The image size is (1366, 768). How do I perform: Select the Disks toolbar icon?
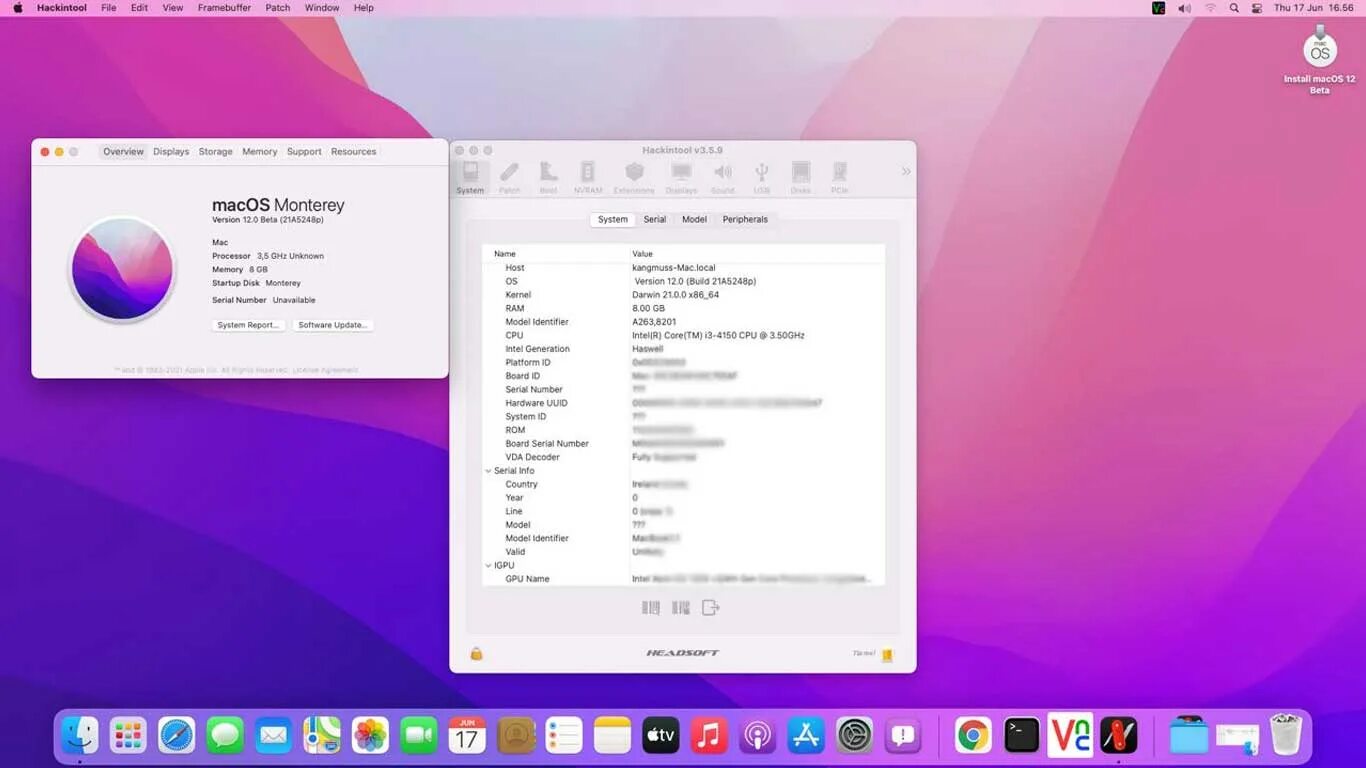pos(800,172)
